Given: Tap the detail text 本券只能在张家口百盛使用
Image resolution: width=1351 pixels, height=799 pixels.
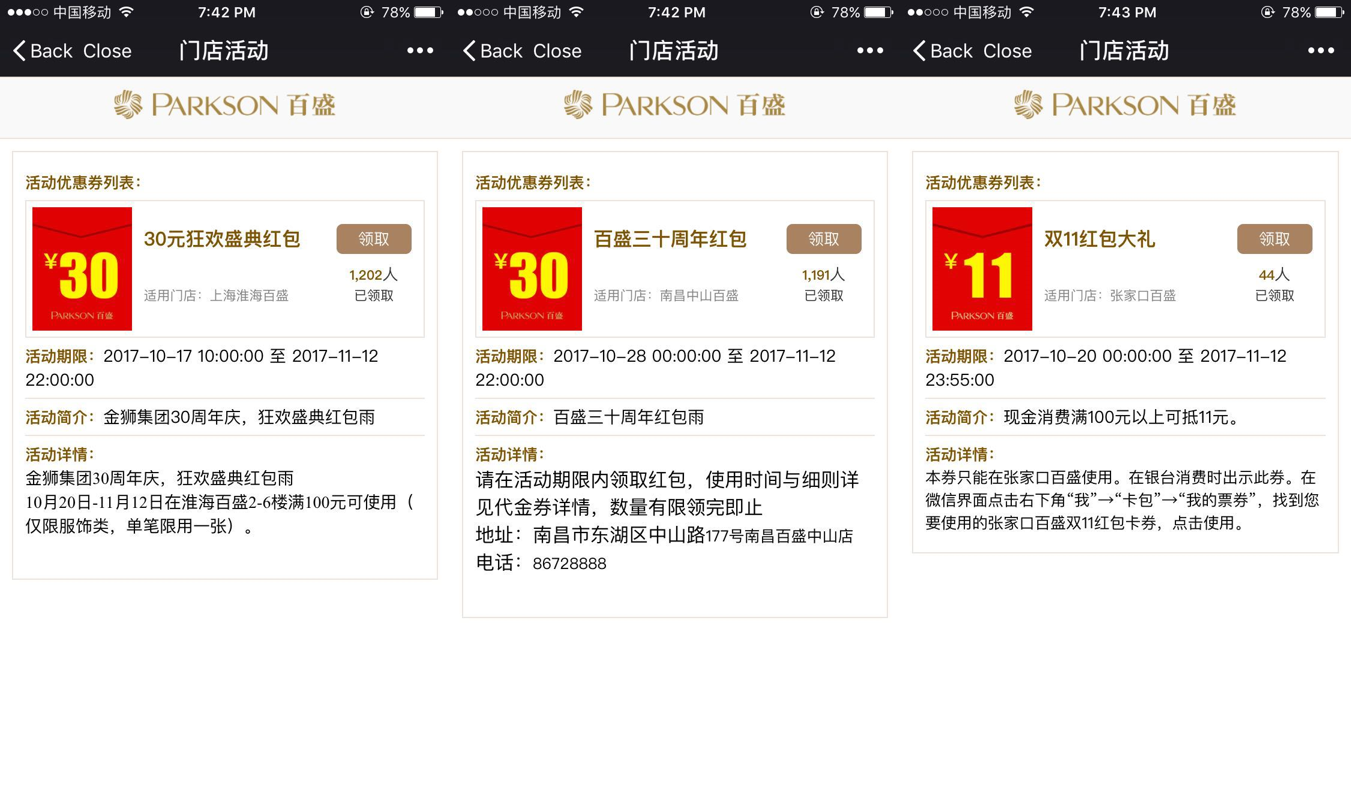Looking at the screenshot, I should click(1024, 478).
